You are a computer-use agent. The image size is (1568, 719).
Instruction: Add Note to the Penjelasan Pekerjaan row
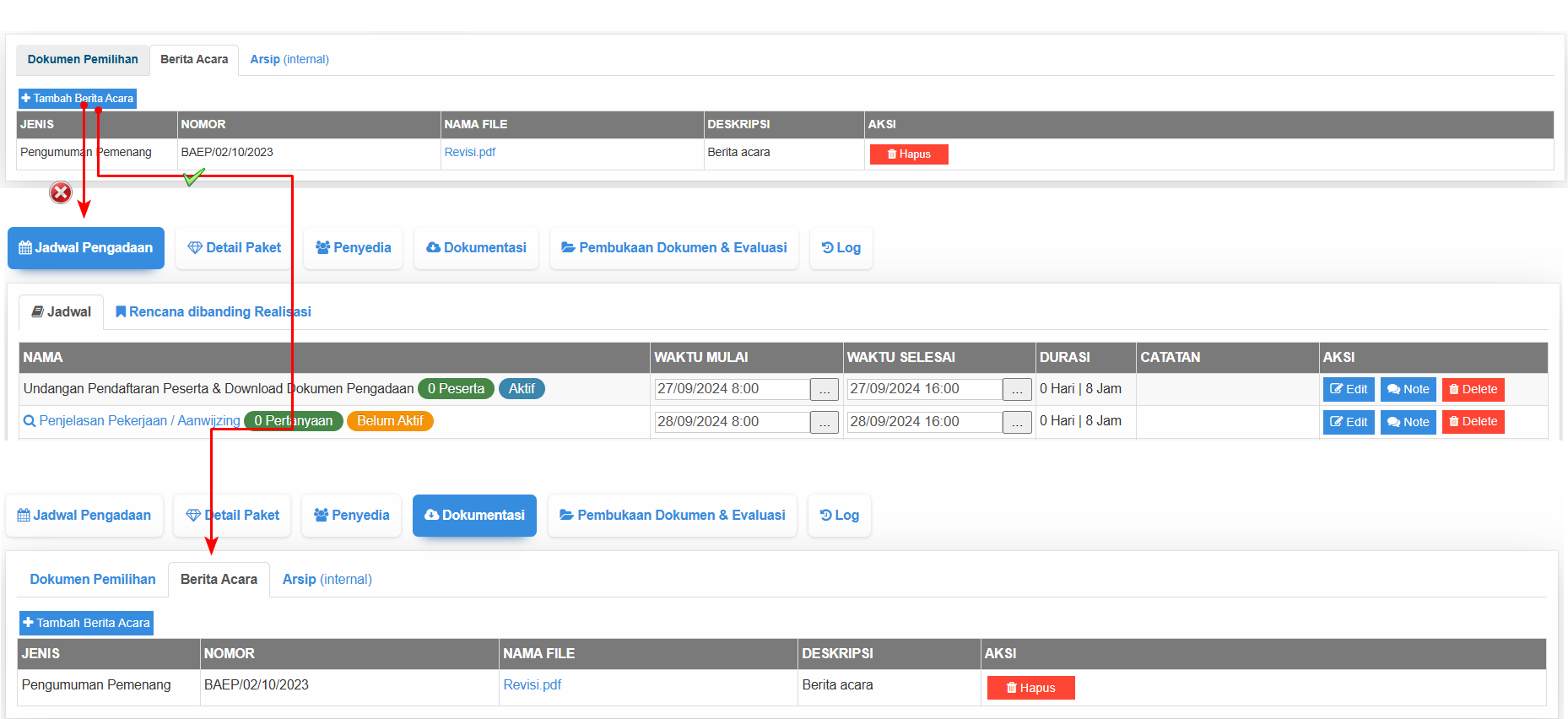click(1408, 422)
